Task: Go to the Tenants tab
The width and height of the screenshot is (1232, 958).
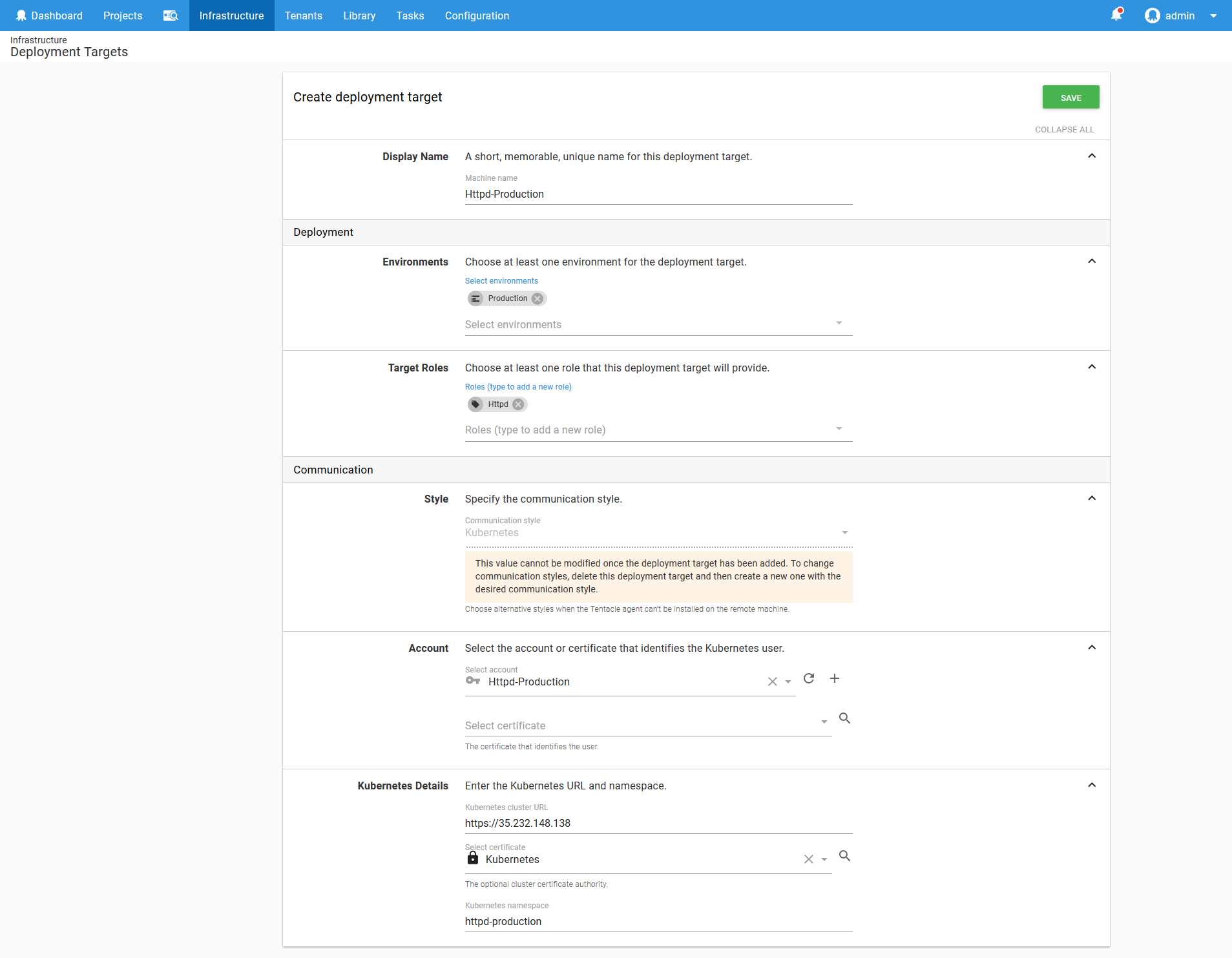Action: 303,16
